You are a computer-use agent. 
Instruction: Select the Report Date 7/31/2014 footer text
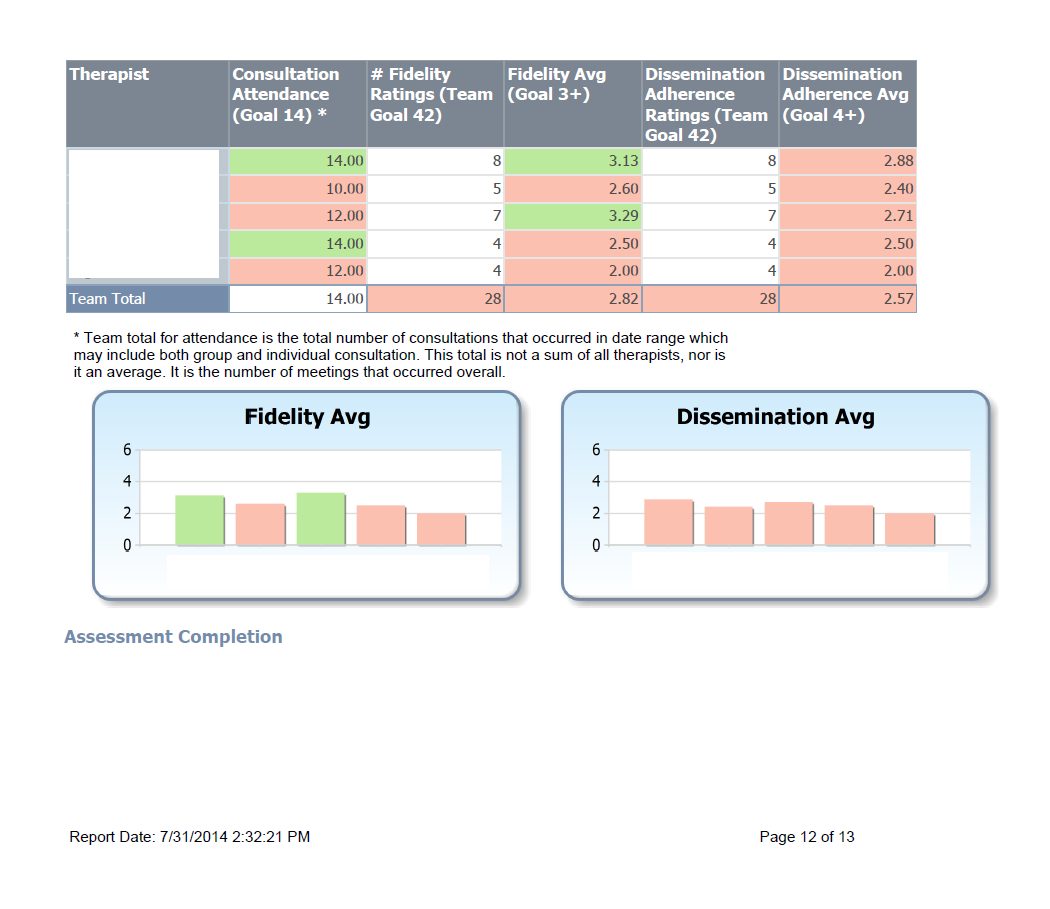[190, 837]
